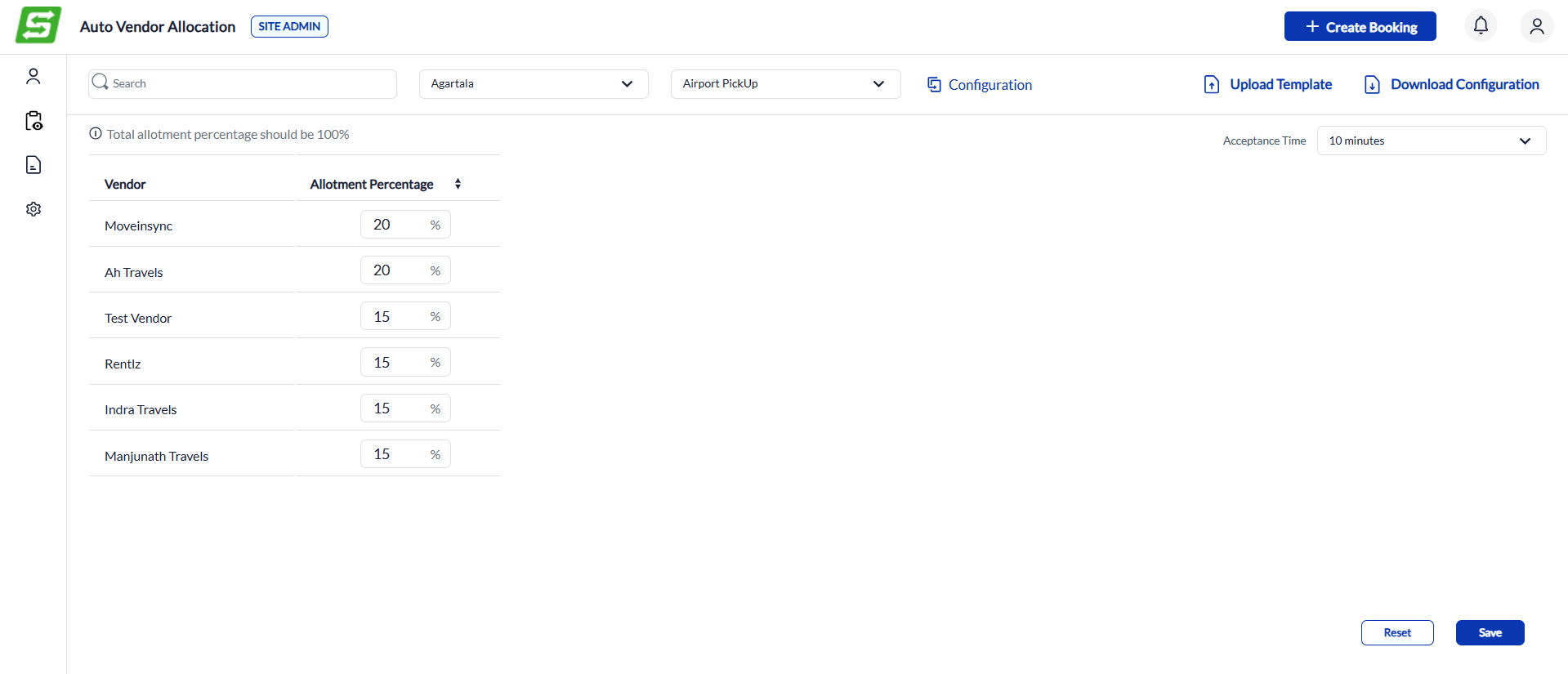Click the Reset button
The width and height of the screenshot is (1568, 674).
[x=1397, y=632]
